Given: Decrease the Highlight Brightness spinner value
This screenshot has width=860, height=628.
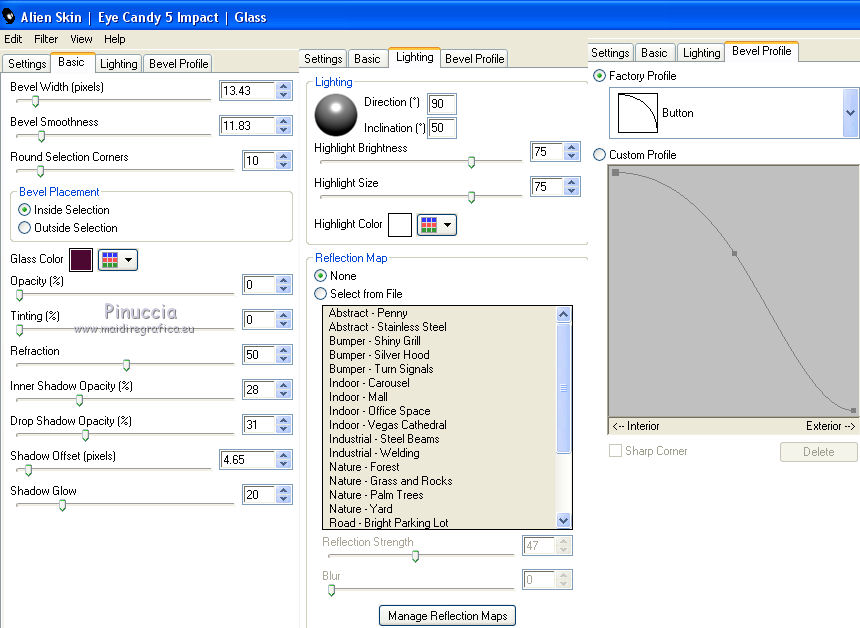Looking at the screenshot, I should pos(571,157).
